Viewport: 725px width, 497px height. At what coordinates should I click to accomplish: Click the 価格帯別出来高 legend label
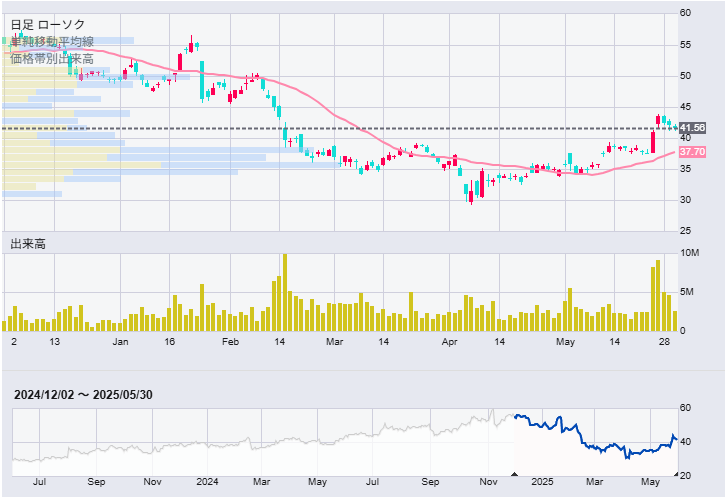(x=52, y=59)
